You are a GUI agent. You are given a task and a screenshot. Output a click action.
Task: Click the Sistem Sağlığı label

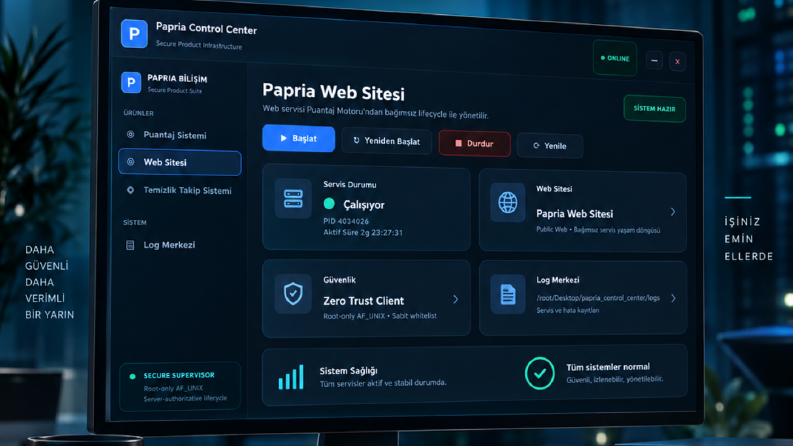pos(348,371)
